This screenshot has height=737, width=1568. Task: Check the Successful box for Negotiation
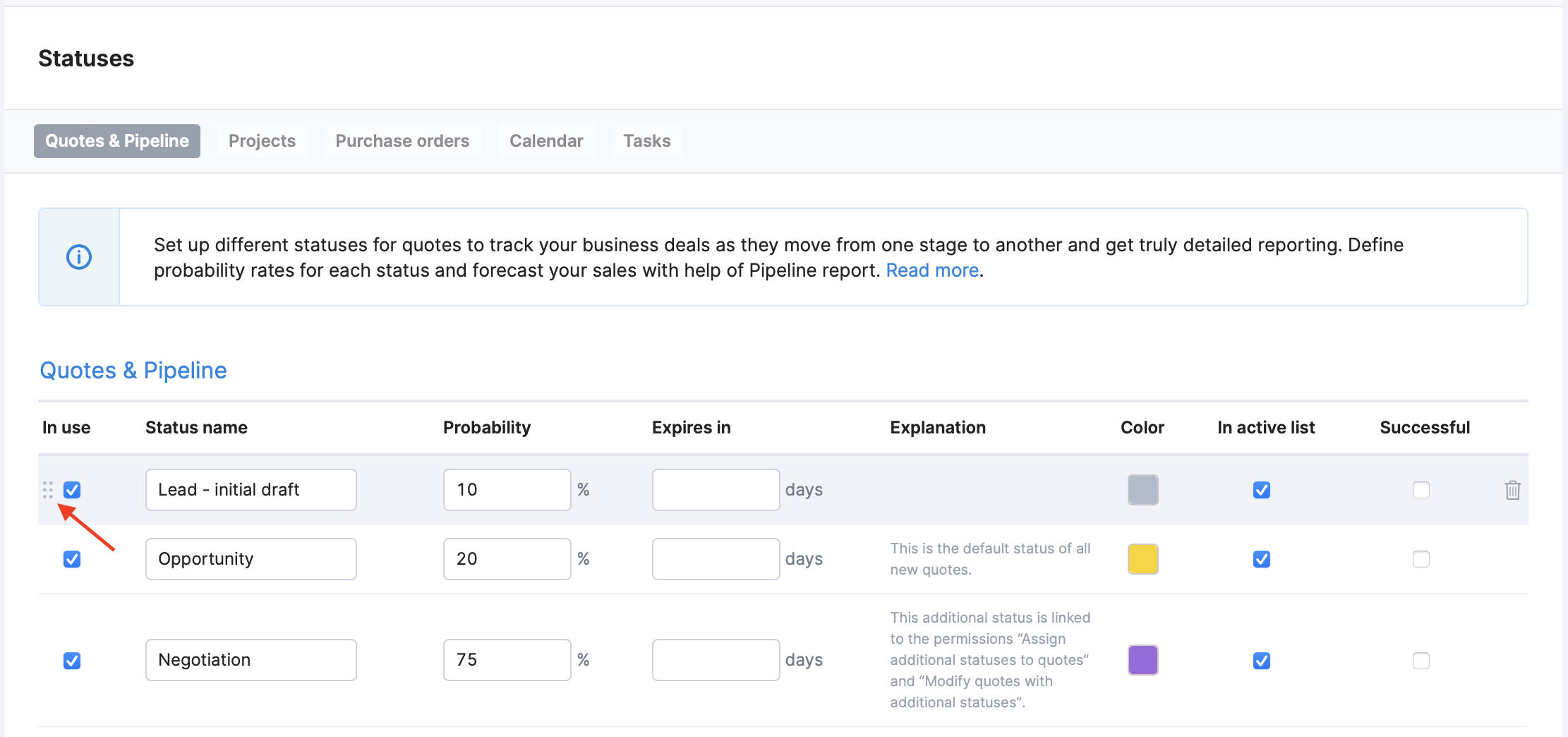pos(1421,661)
